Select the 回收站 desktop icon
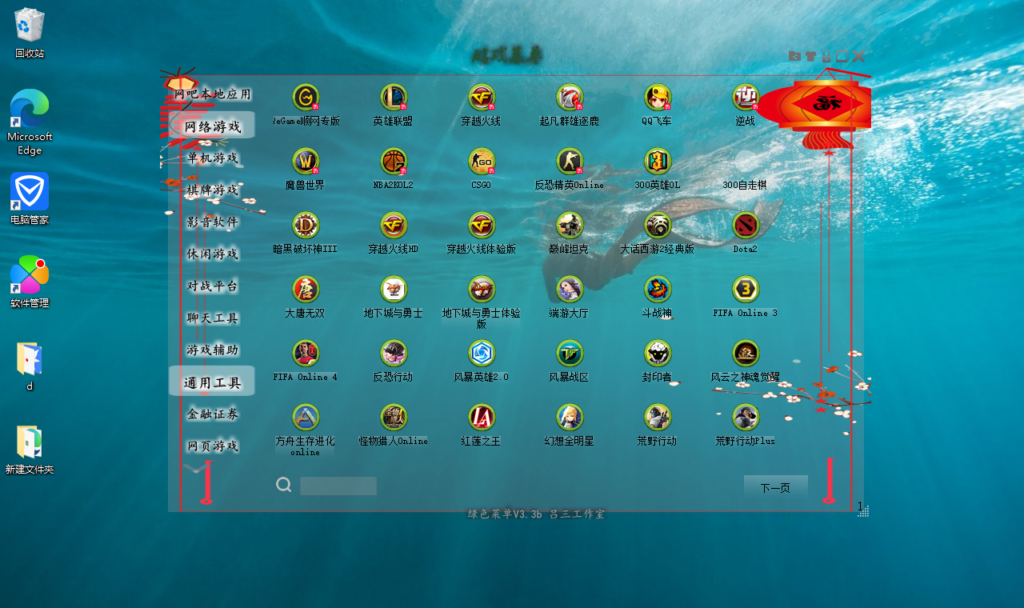 [x=29, y=33]
